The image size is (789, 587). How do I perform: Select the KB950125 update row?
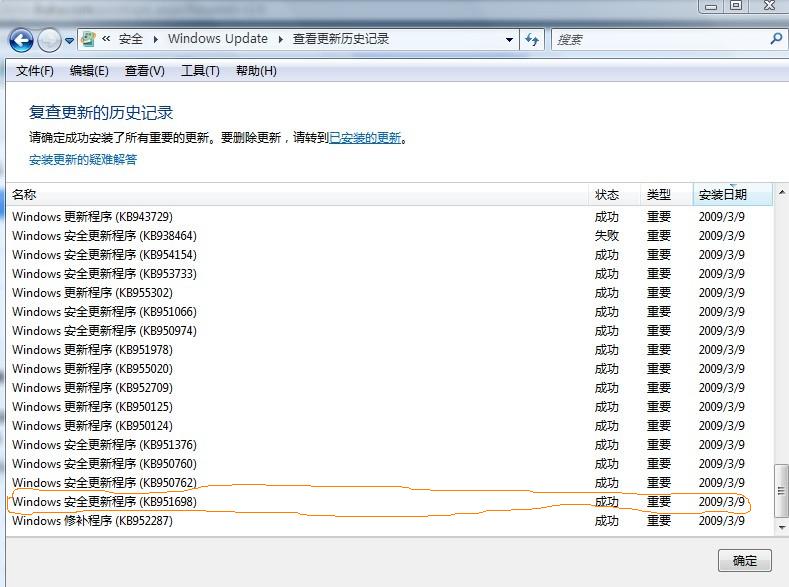tap(389, 407)
